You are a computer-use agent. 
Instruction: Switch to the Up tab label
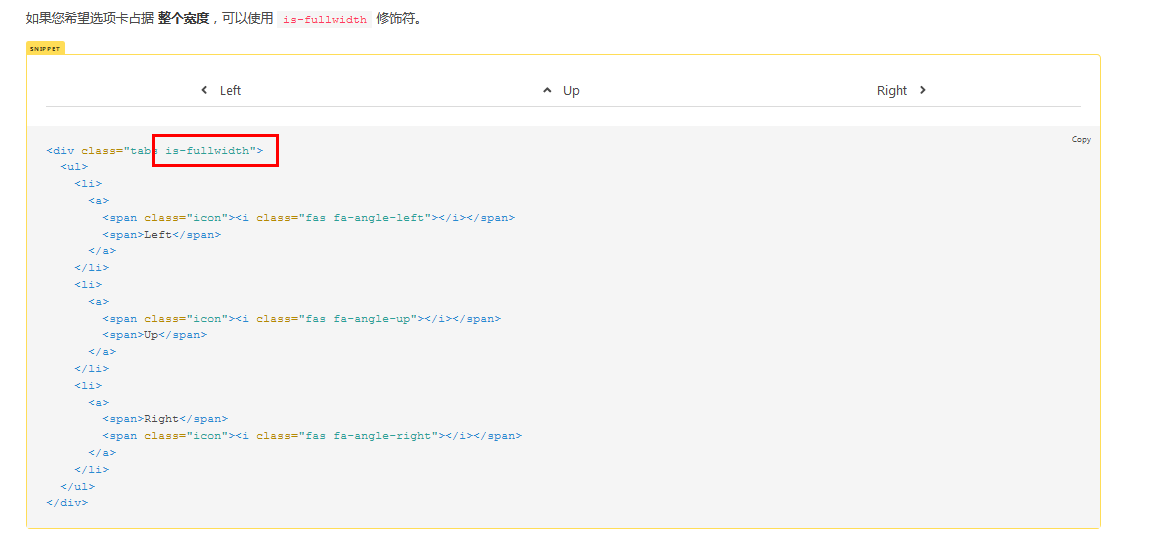coord(571,90)
